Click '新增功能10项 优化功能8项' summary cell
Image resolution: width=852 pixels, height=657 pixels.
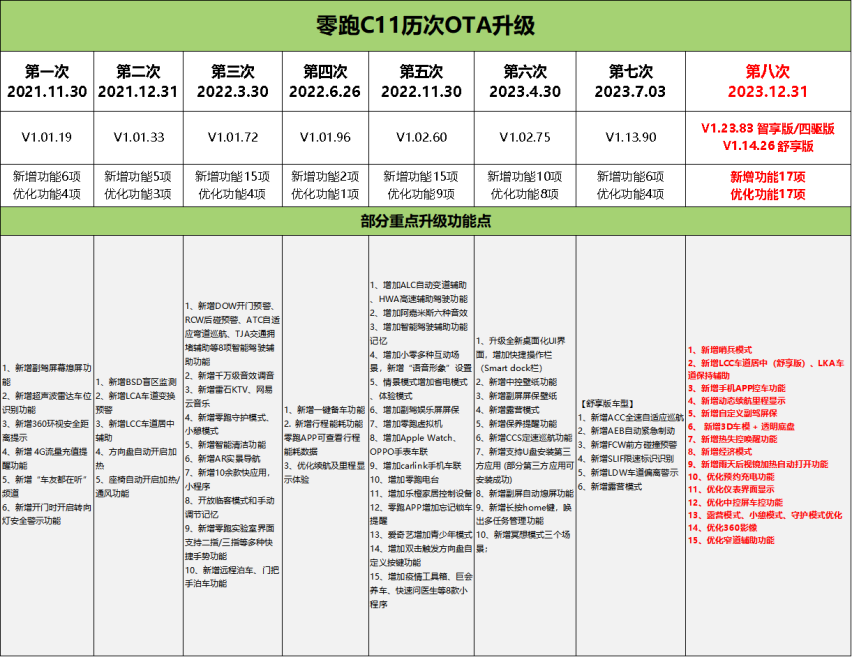point(525,185)
